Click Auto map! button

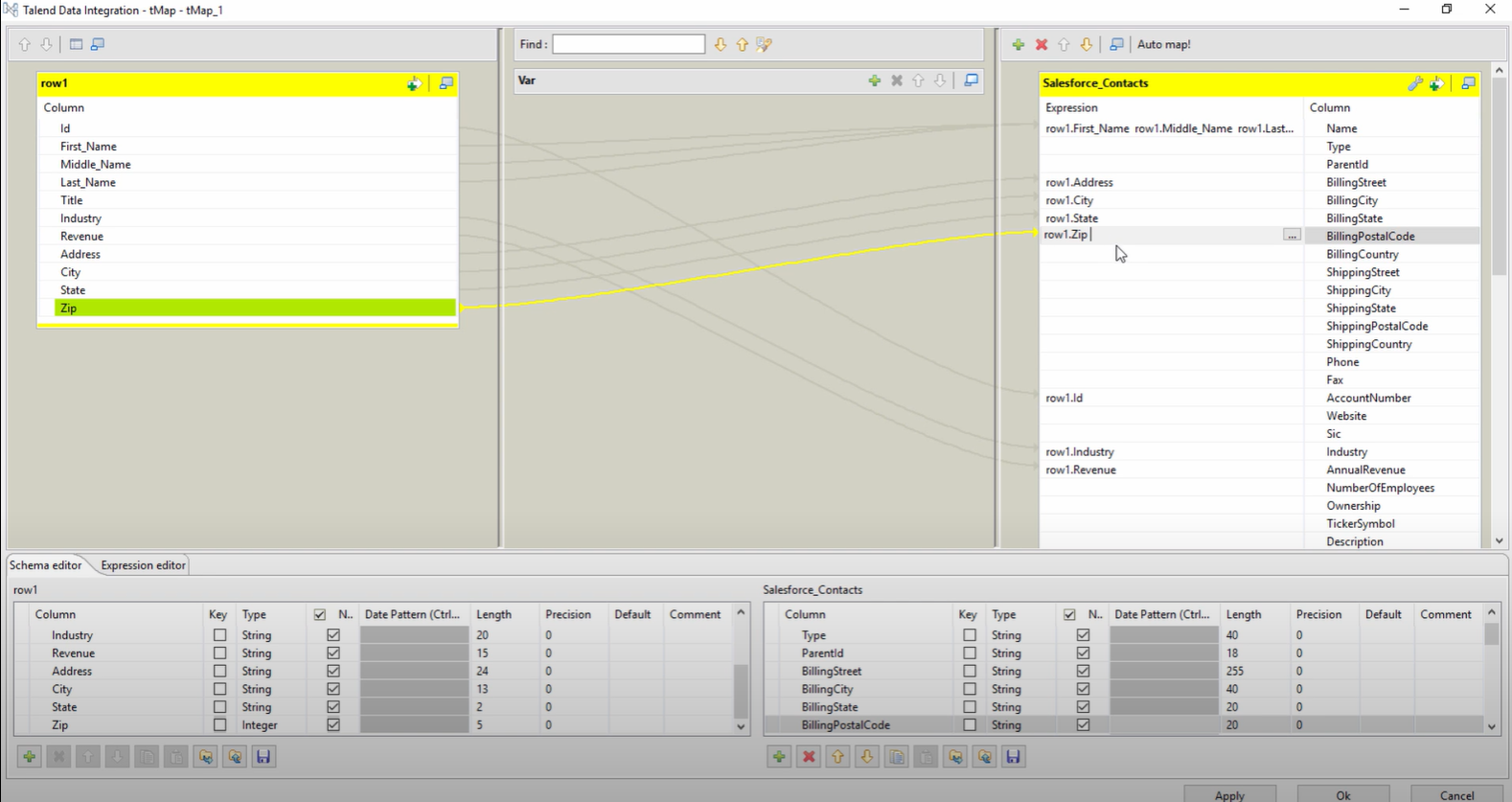pos(1163,44)
